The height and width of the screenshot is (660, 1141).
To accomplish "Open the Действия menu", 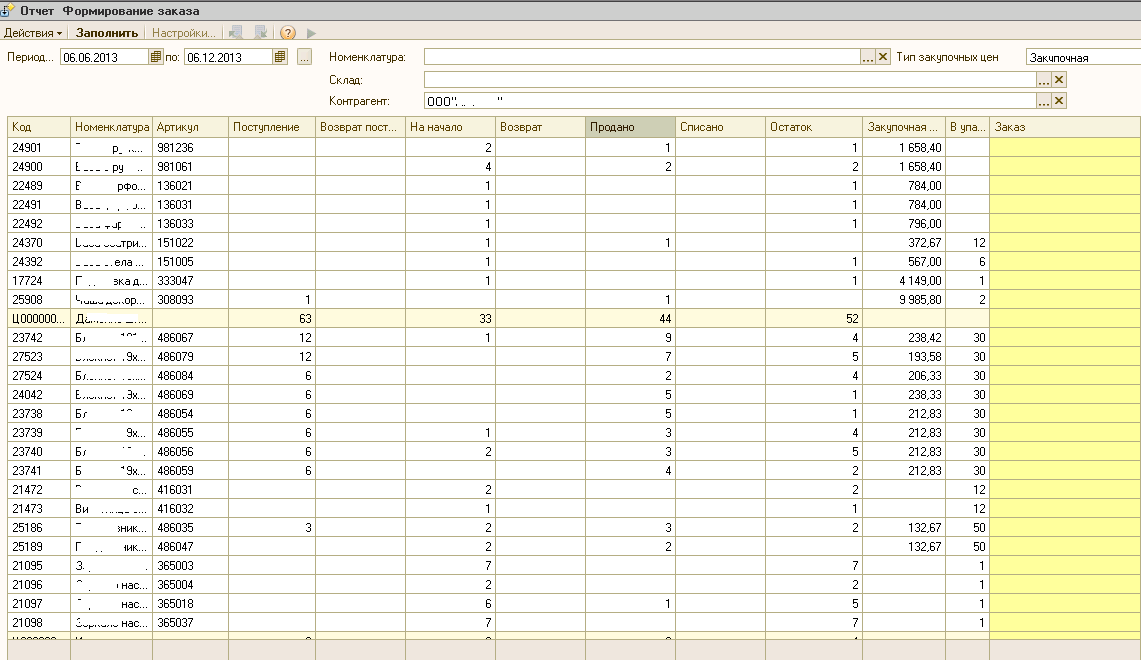I will [32, 33].
